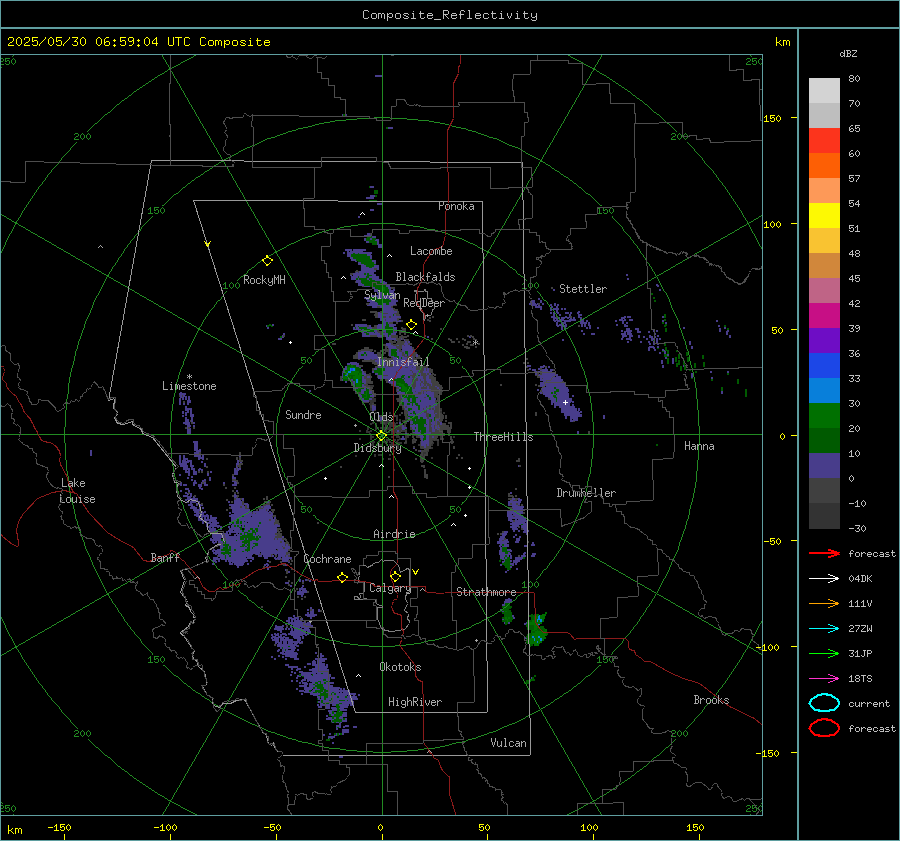Screen dimensions: 900x841
Task: Click the dBZ legend heading
Action: tap(848, 53)
